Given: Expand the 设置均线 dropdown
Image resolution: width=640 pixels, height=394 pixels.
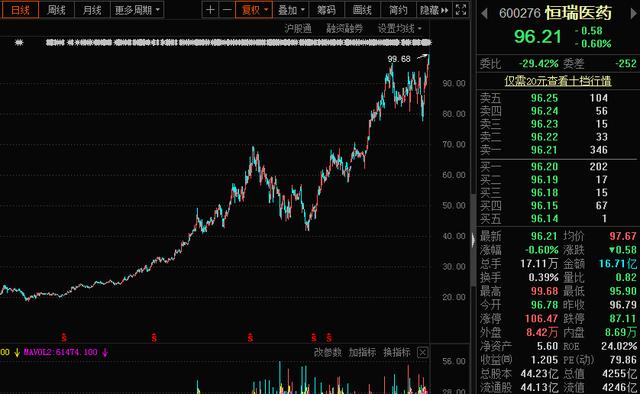Looking at the screenshot, I should tap(400, 29).
